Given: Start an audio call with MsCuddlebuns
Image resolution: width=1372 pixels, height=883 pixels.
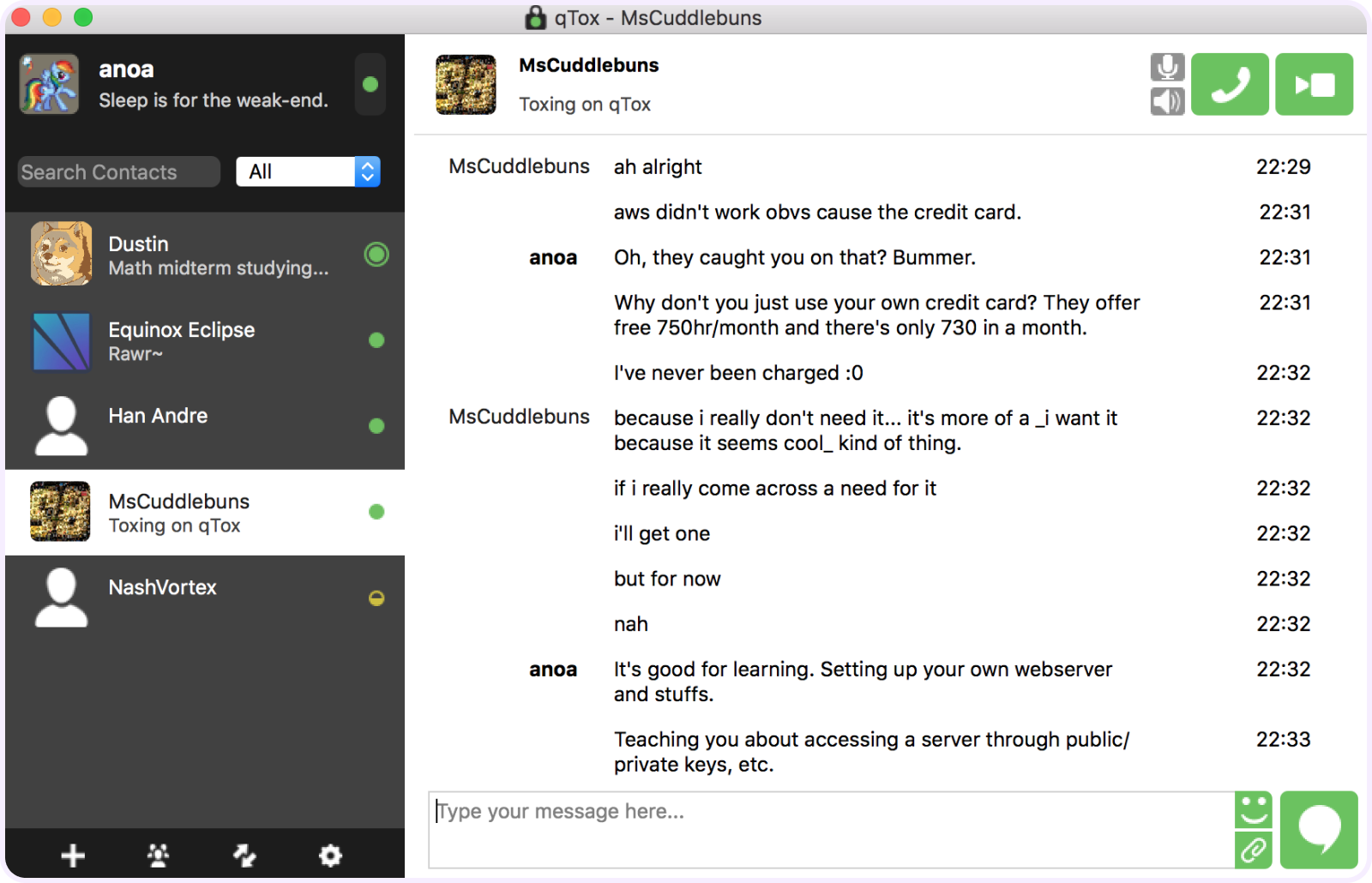Looking at the screenshot, I should 1230,84.
